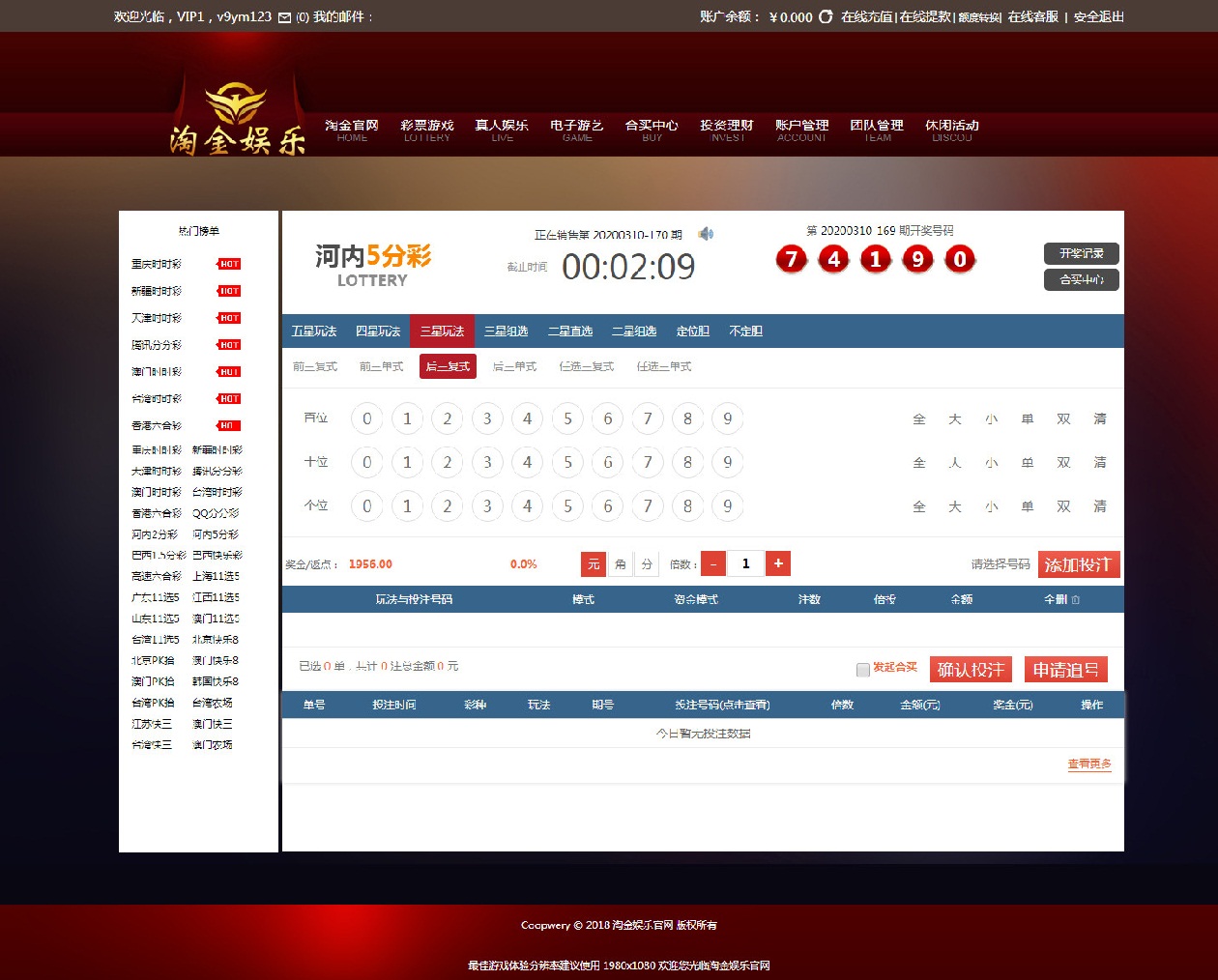
Task: Switch to the 五星玩法 tab
Action: pos(314,331)
